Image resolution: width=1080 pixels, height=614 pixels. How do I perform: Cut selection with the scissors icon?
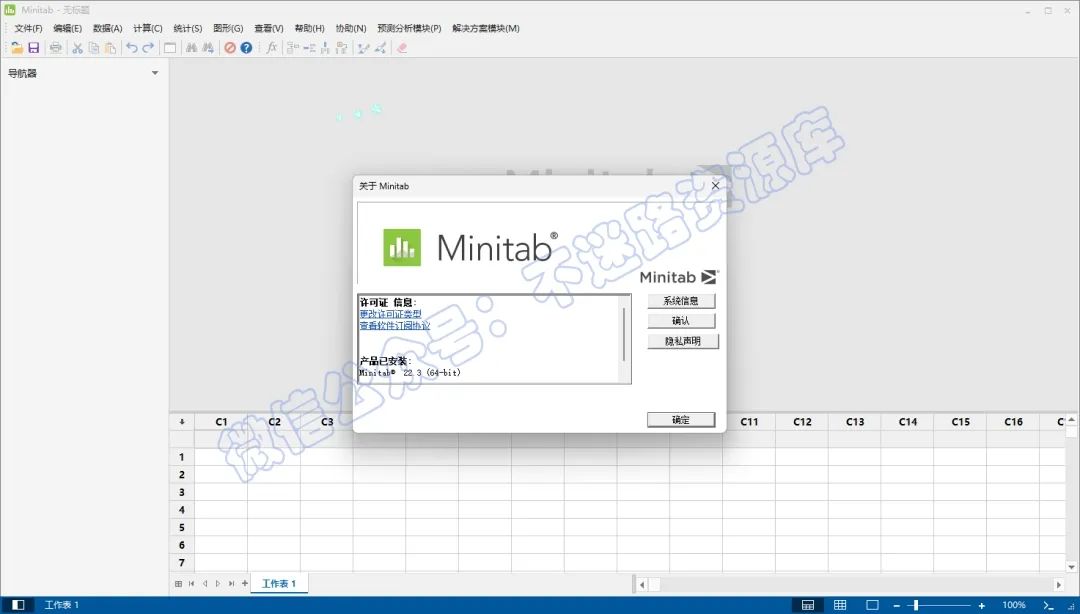[77, 48]
